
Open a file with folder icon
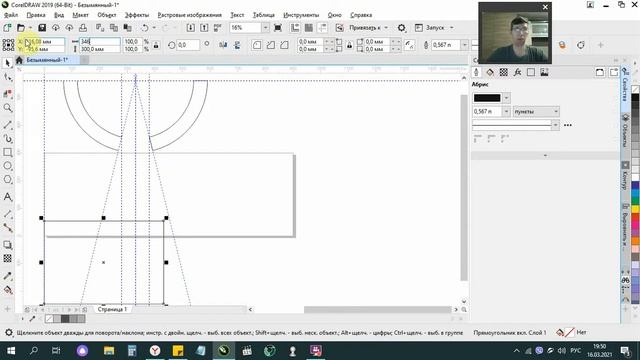tap(21, 28)
